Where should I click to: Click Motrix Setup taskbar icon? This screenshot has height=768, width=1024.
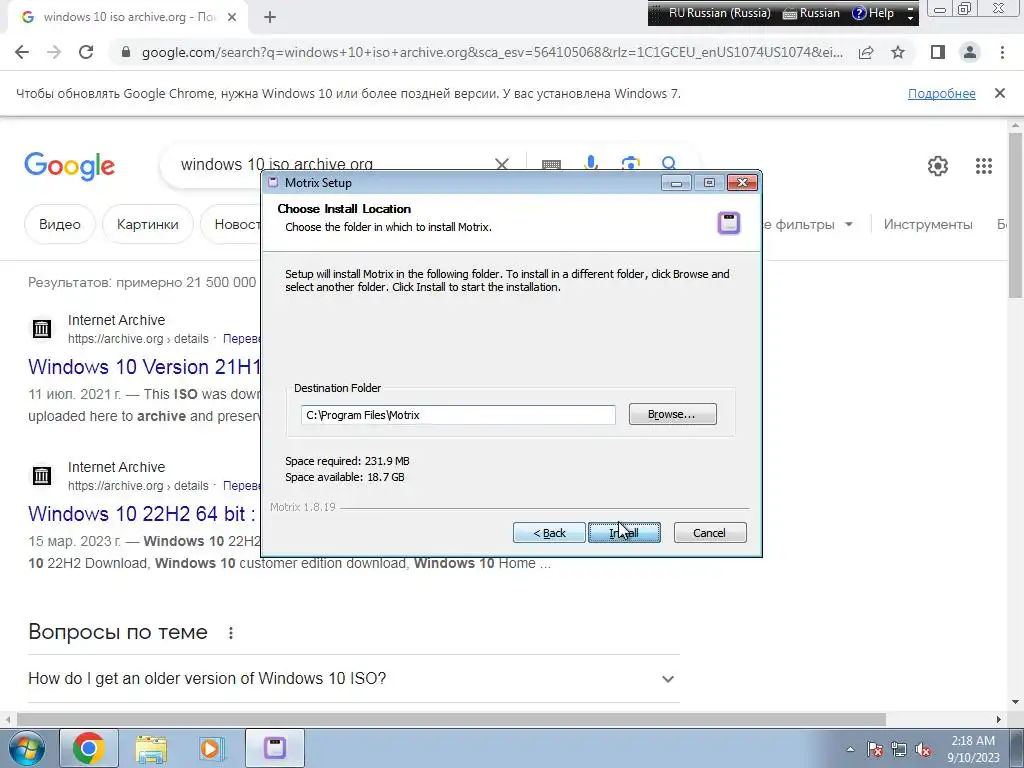[x=274, y=748]
